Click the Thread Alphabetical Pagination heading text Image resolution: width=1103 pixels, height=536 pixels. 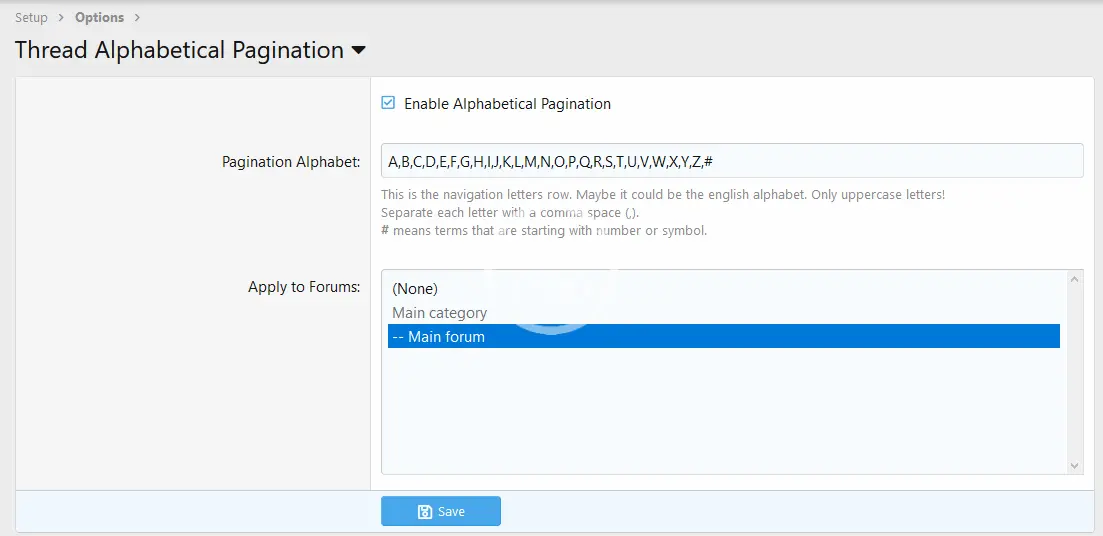point(179,51)
